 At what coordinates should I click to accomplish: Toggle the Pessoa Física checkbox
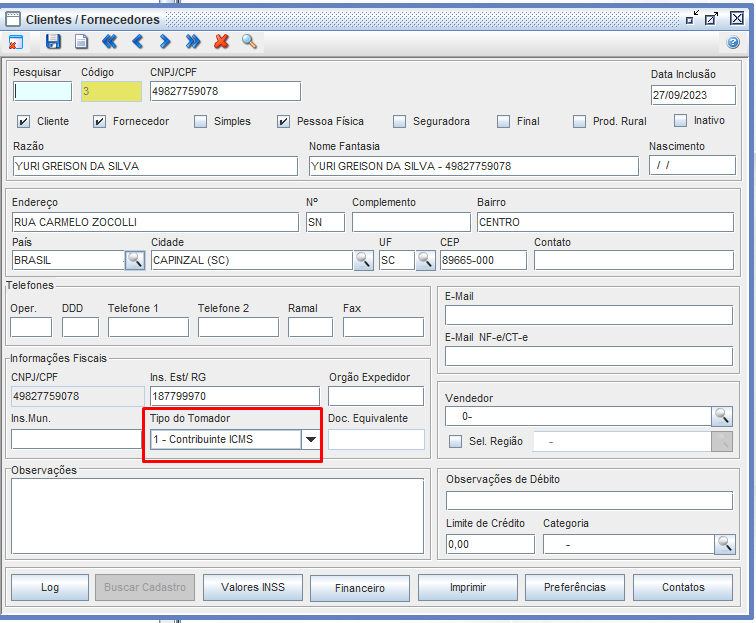pos(283,122)
